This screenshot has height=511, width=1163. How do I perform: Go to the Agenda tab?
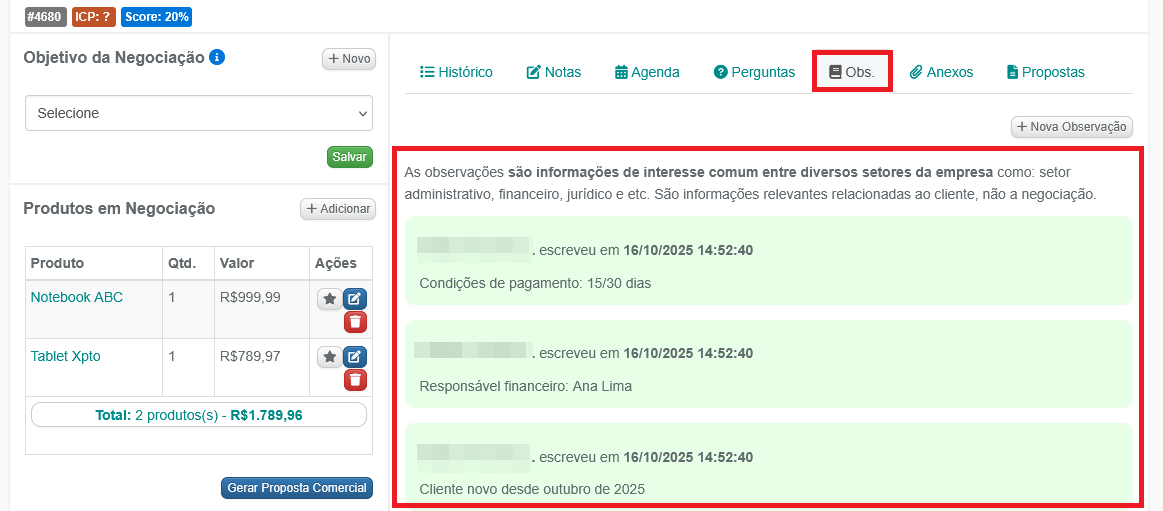(647, 72)
